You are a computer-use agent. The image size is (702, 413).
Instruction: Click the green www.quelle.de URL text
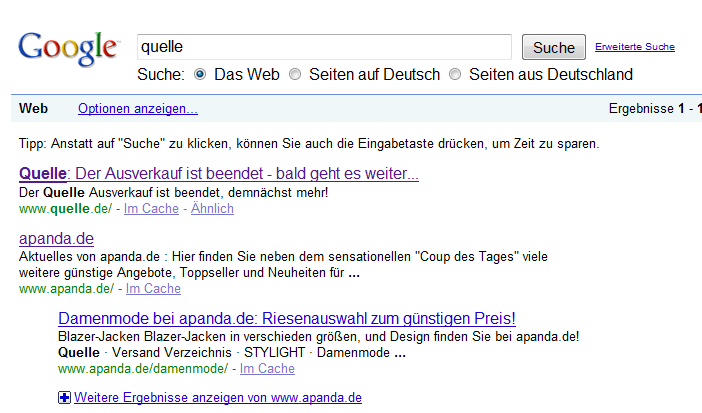click(66, 209)
